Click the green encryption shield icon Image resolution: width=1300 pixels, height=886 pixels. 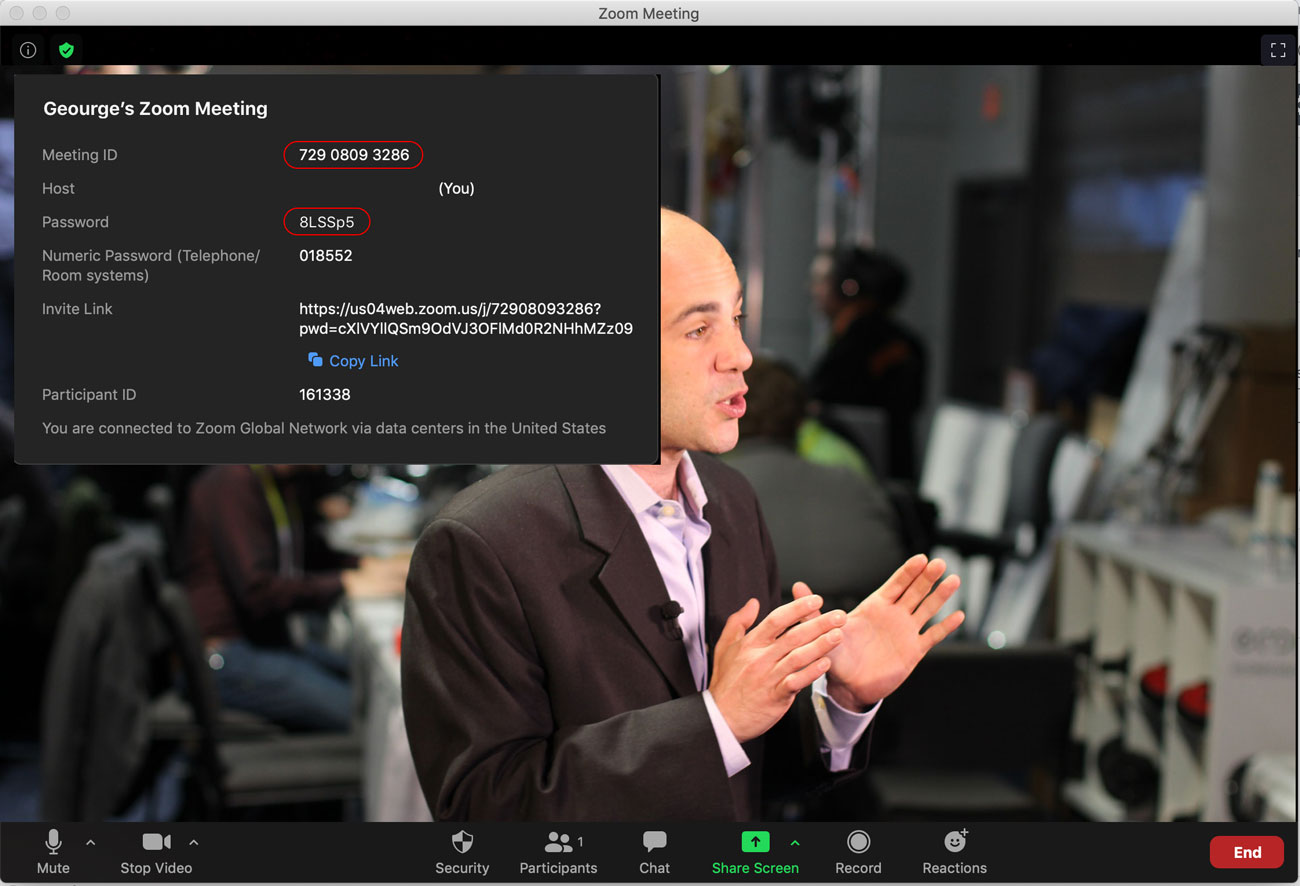point(66,50)
